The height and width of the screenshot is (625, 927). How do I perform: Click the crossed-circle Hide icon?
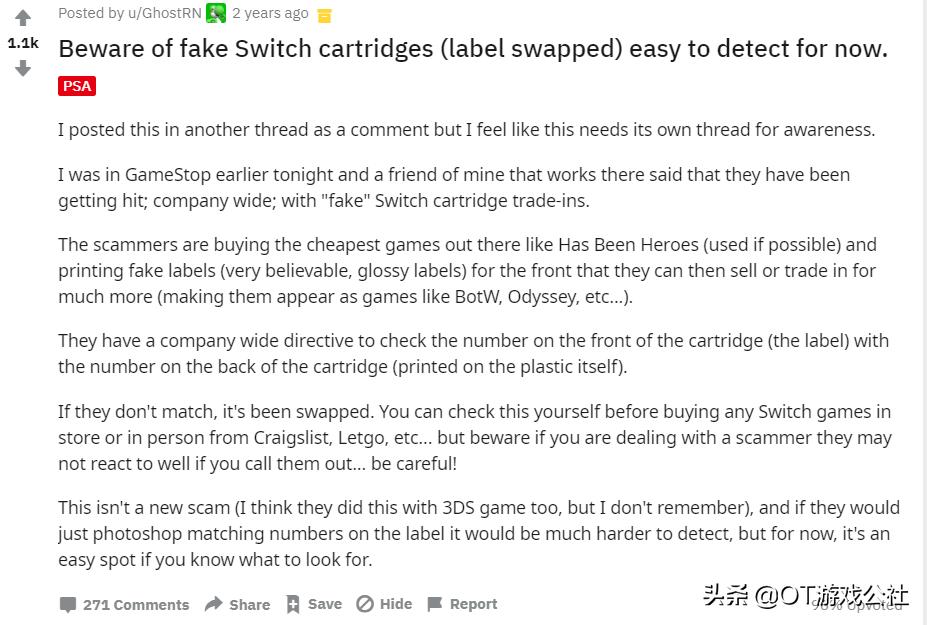[364, 604]
